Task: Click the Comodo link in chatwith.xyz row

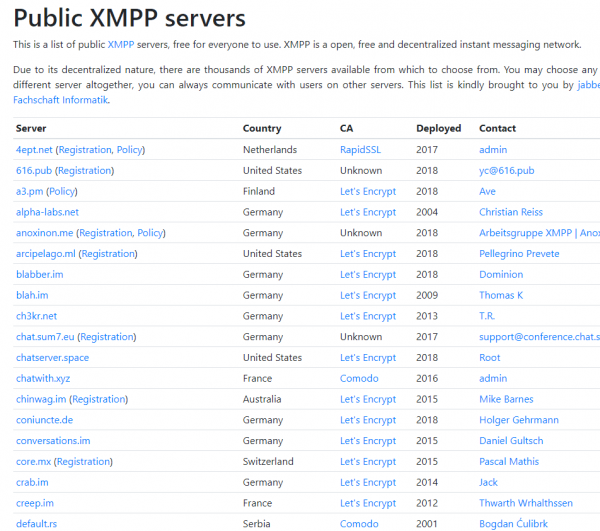Action: 359,379
